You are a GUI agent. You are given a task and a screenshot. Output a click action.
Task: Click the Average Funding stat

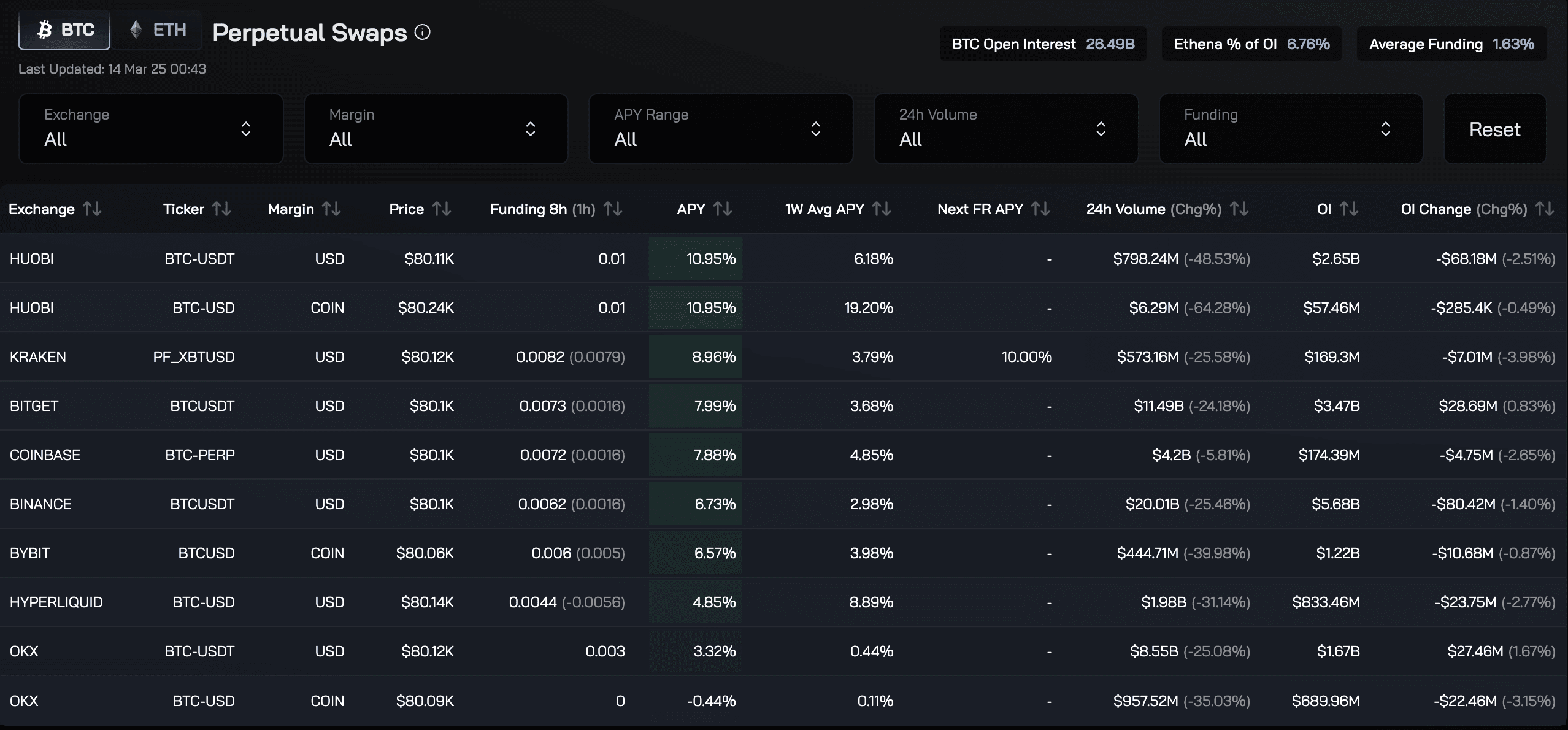click(x=1451, y=44)
